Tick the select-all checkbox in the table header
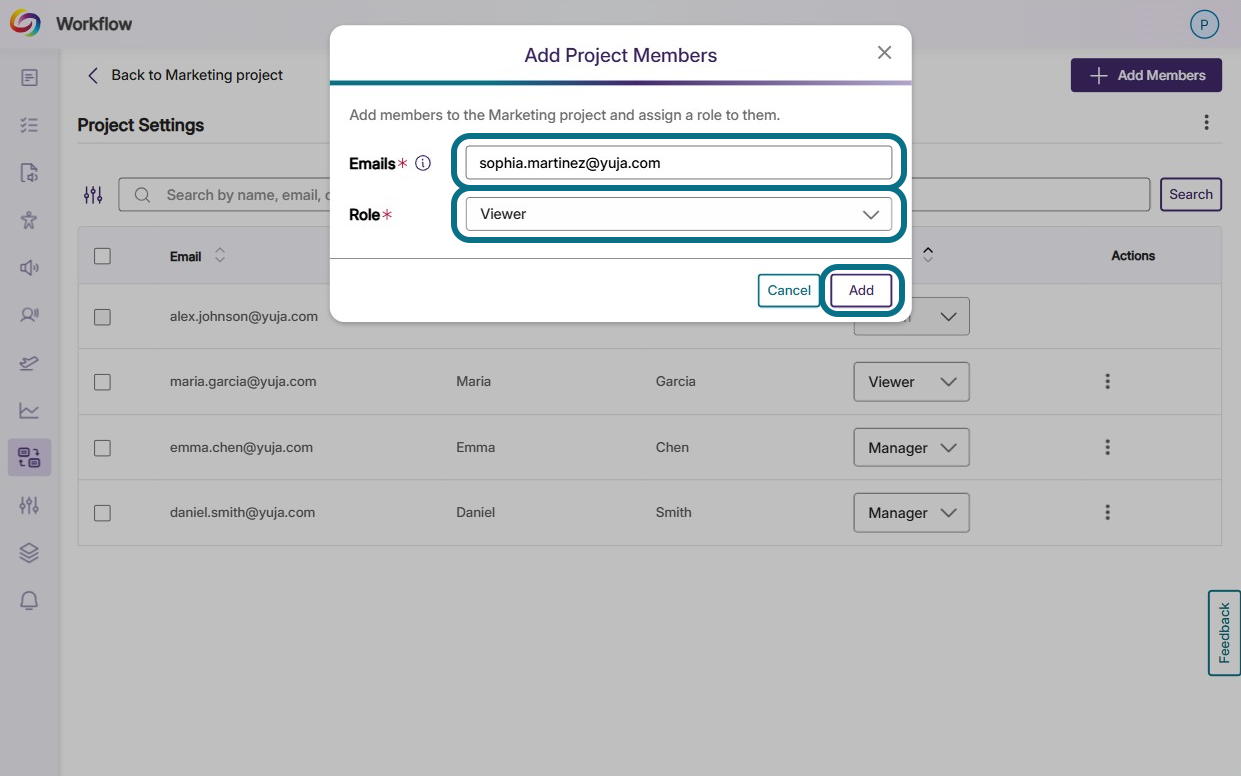 click(102, 256)
